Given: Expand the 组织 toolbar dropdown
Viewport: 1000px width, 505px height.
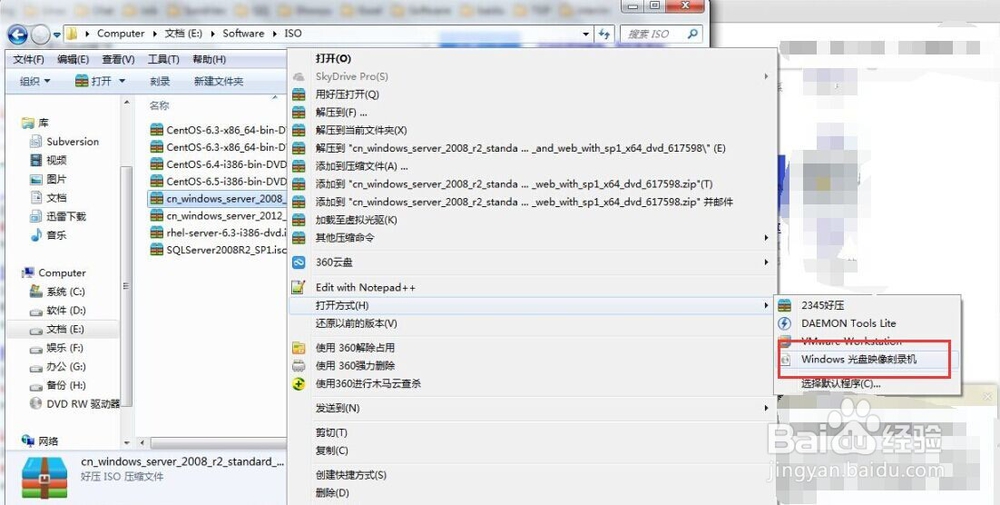Looking at the screenshot, I should [x=47, y=82].
